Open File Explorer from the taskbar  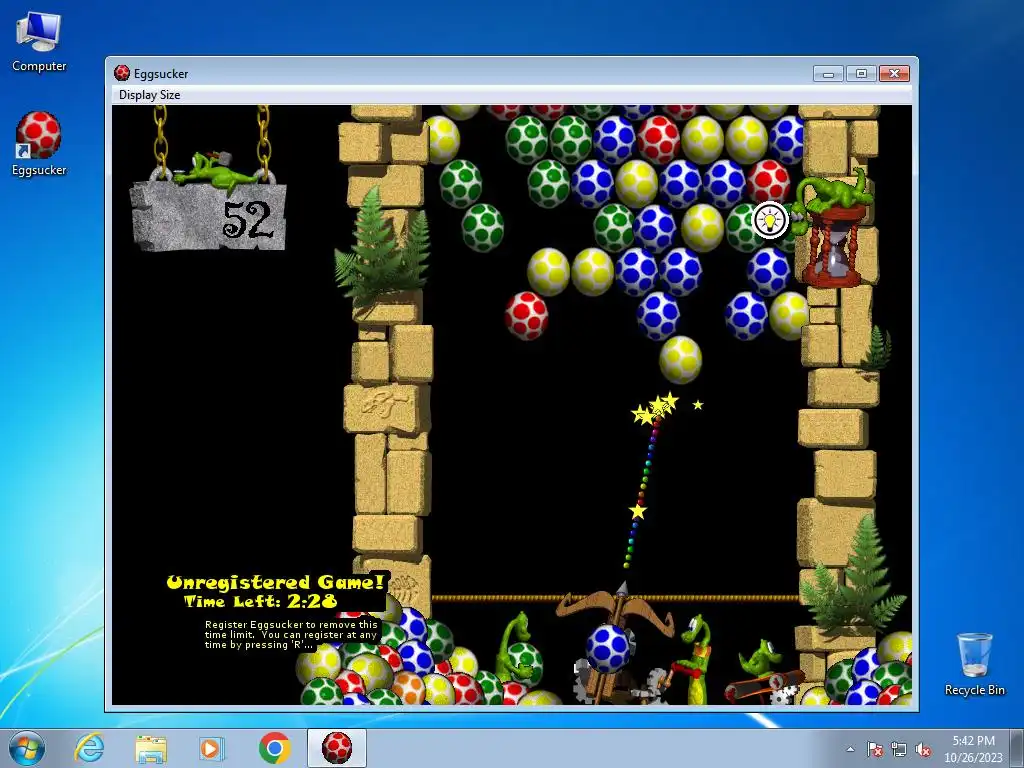click(151, 748)
